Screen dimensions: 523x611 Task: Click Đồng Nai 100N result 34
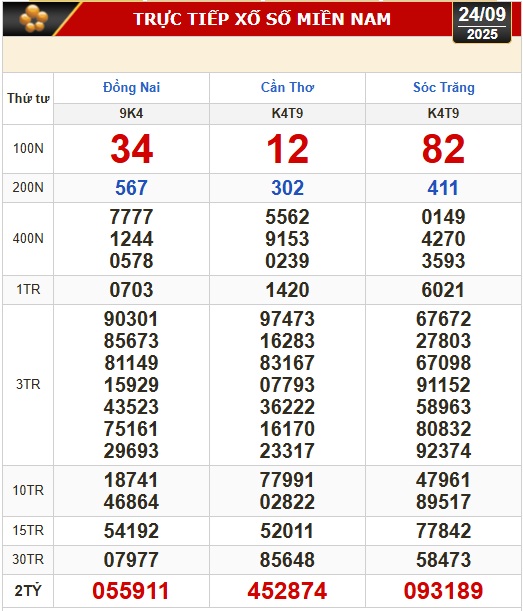click(131, 149)
